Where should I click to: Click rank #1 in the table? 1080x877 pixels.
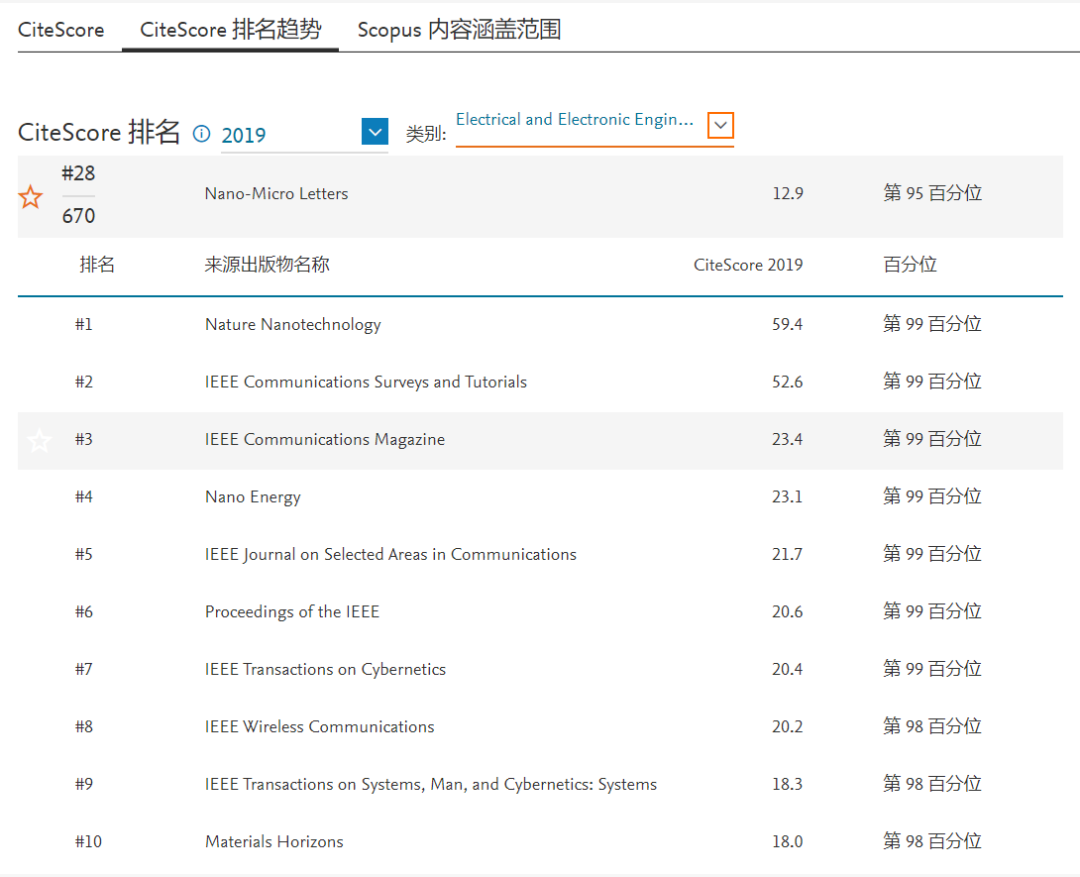click(84, 324)
